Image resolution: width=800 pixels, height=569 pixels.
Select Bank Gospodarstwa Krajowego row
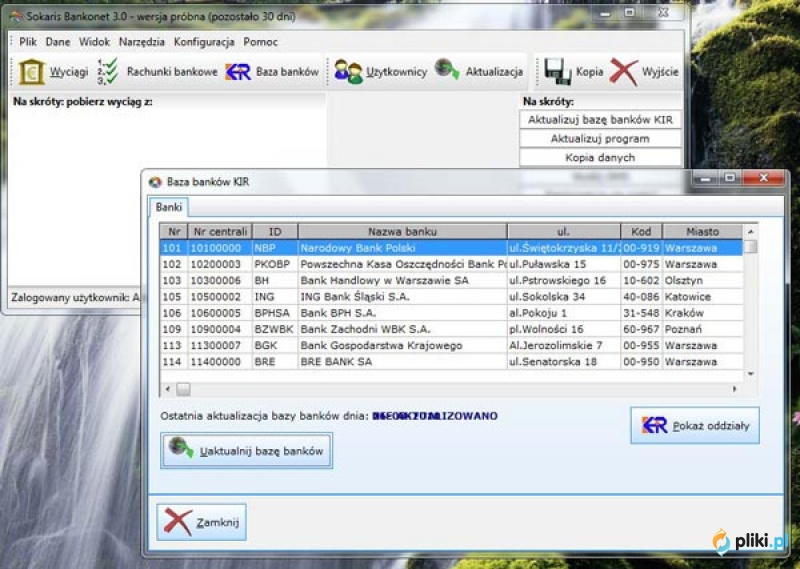[x=452, y=345]
